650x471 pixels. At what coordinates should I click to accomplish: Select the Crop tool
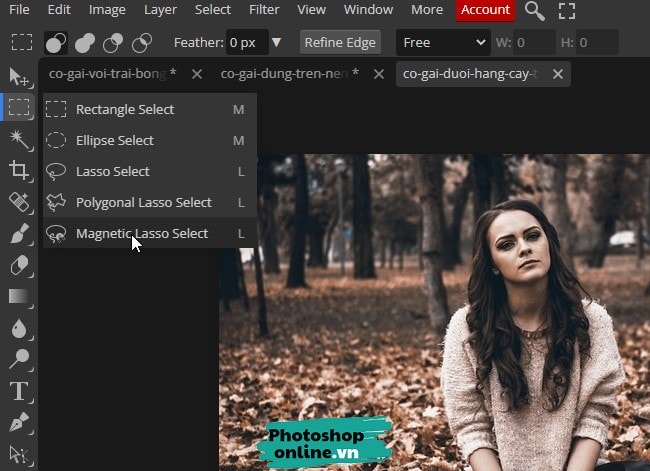tap(18, 170)
